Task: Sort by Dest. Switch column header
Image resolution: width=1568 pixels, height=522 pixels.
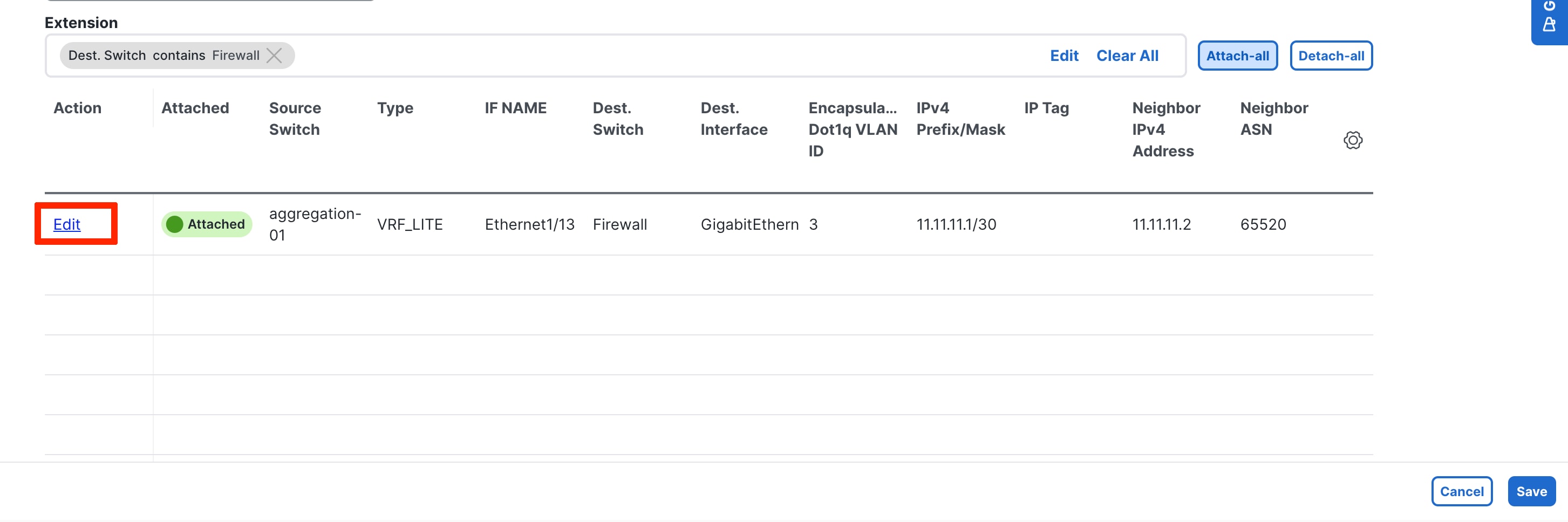Action: [617, 119]
